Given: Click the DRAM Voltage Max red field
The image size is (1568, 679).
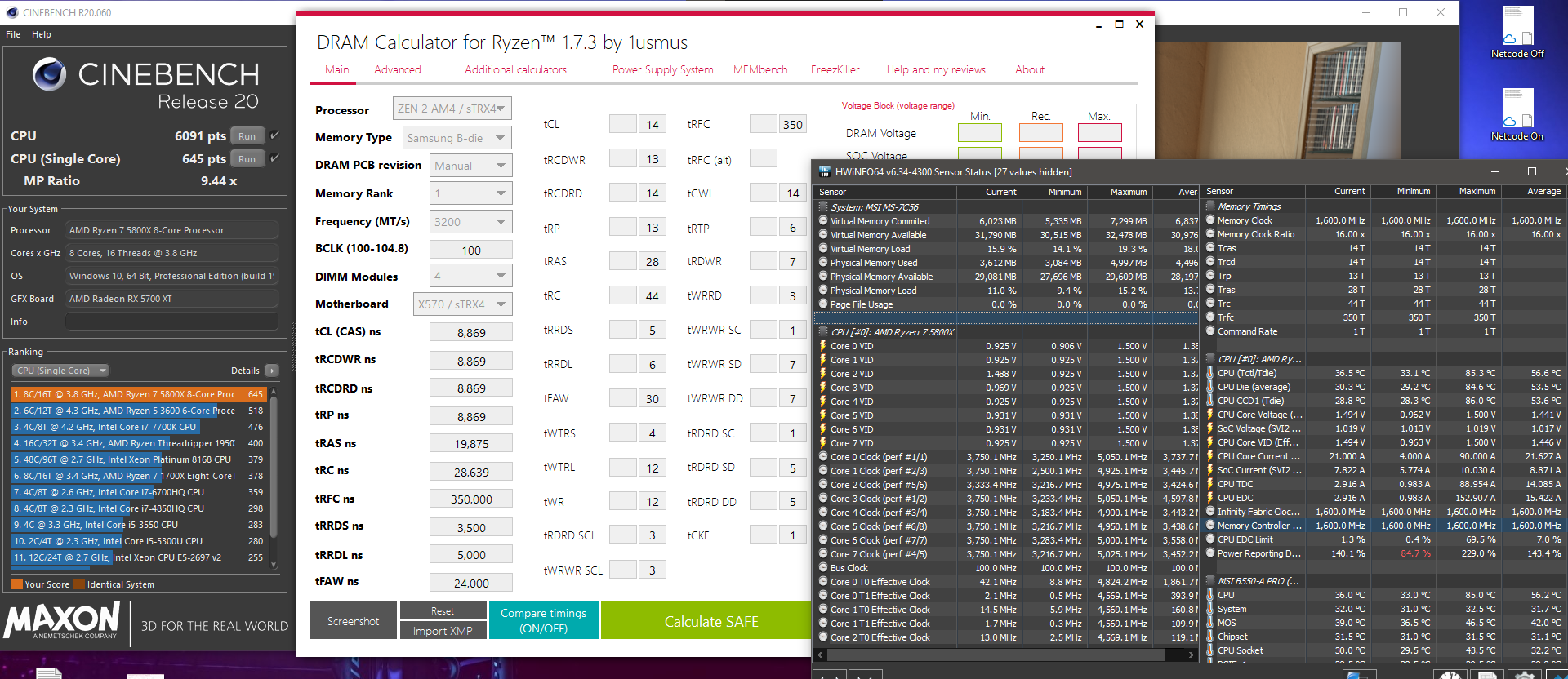Looking at the screenshot, I should (1100, 132).
